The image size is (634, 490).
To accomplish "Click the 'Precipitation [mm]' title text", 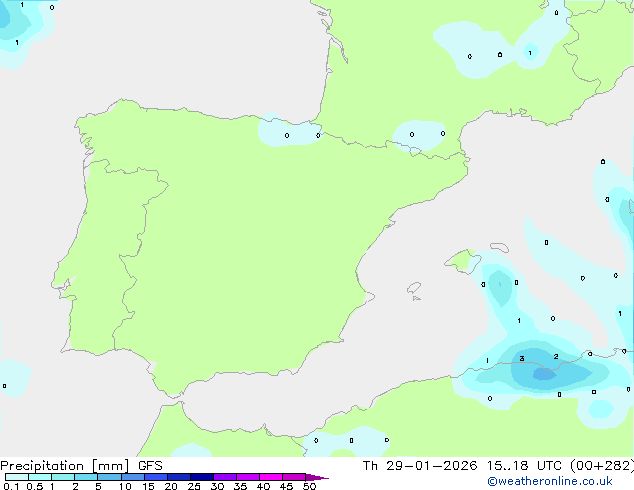I will [65, 466].
